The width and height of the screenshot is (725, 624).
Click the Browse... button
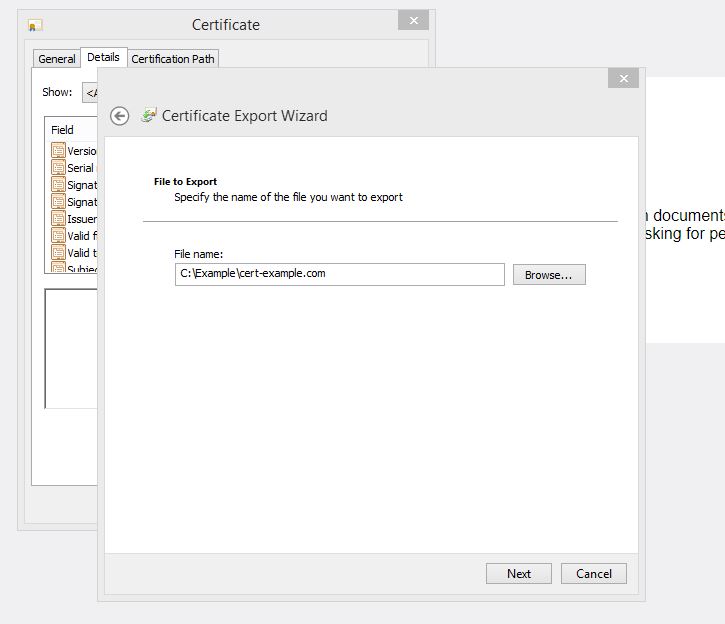click(x=549, y=275)
